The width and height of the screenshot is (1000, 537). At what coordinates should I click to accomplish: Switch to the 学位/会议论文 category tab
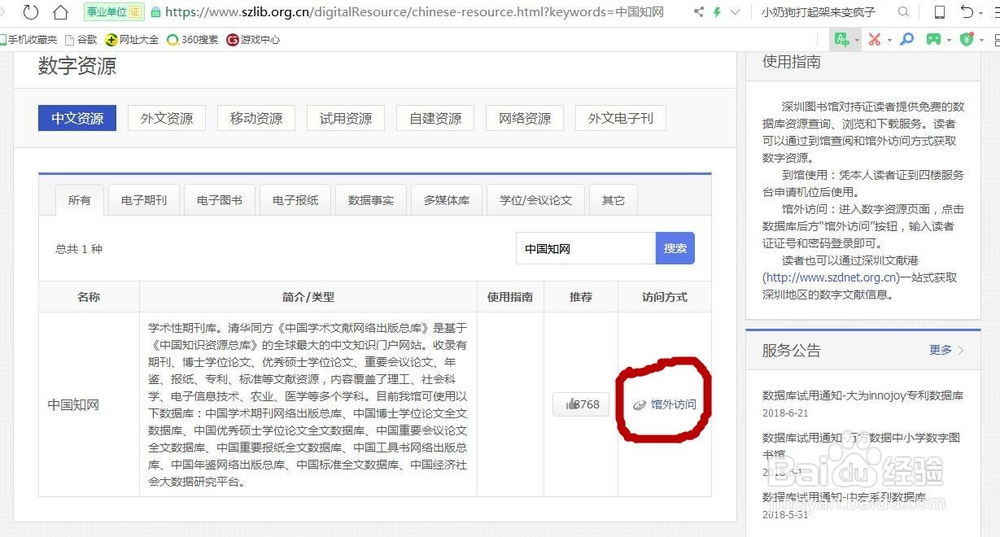tap(536, 200)
